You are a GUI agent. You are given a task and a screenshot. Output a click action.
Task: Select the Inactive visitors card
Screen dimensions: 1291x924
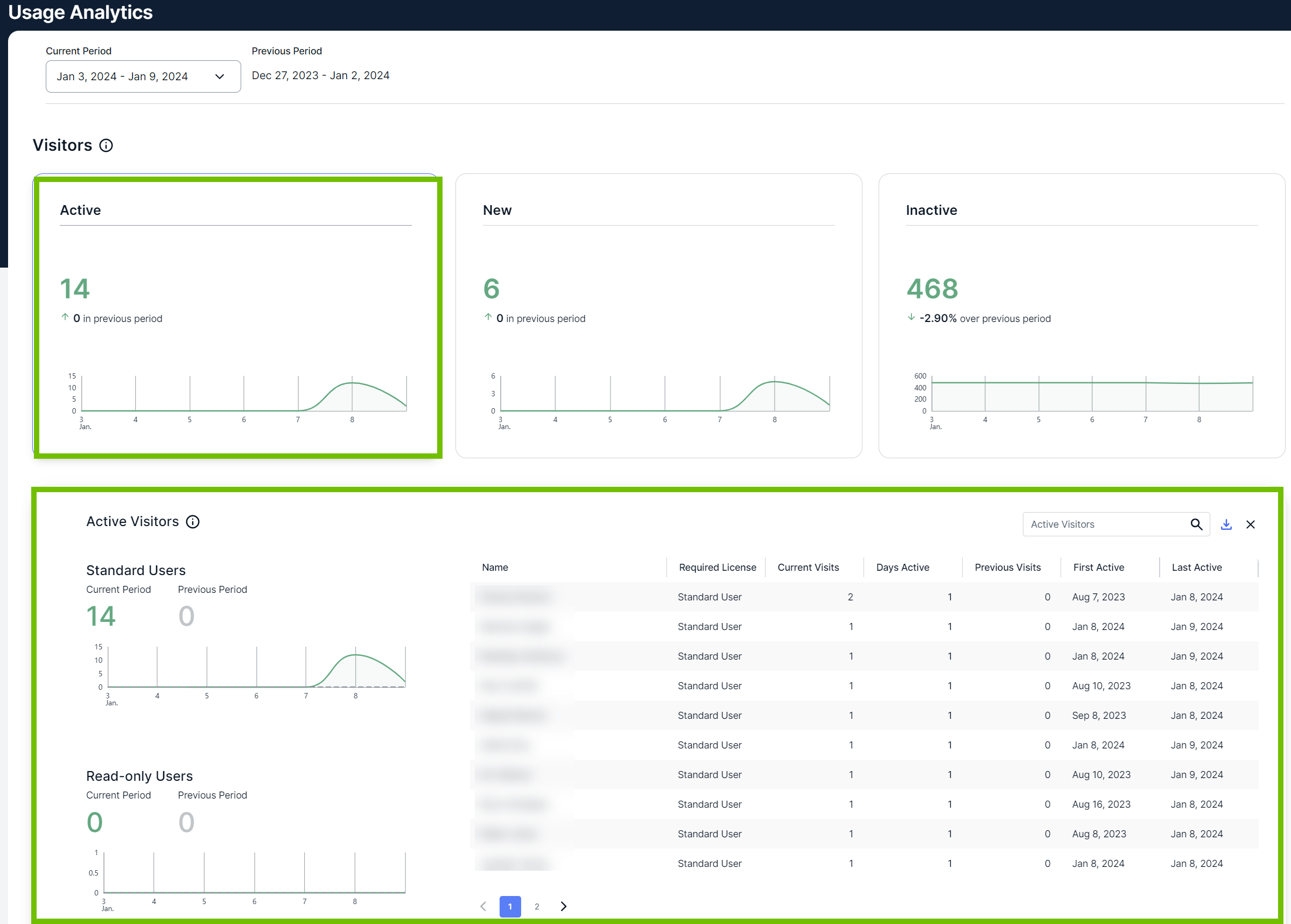pyautogui.click(x=1082, y=316)
